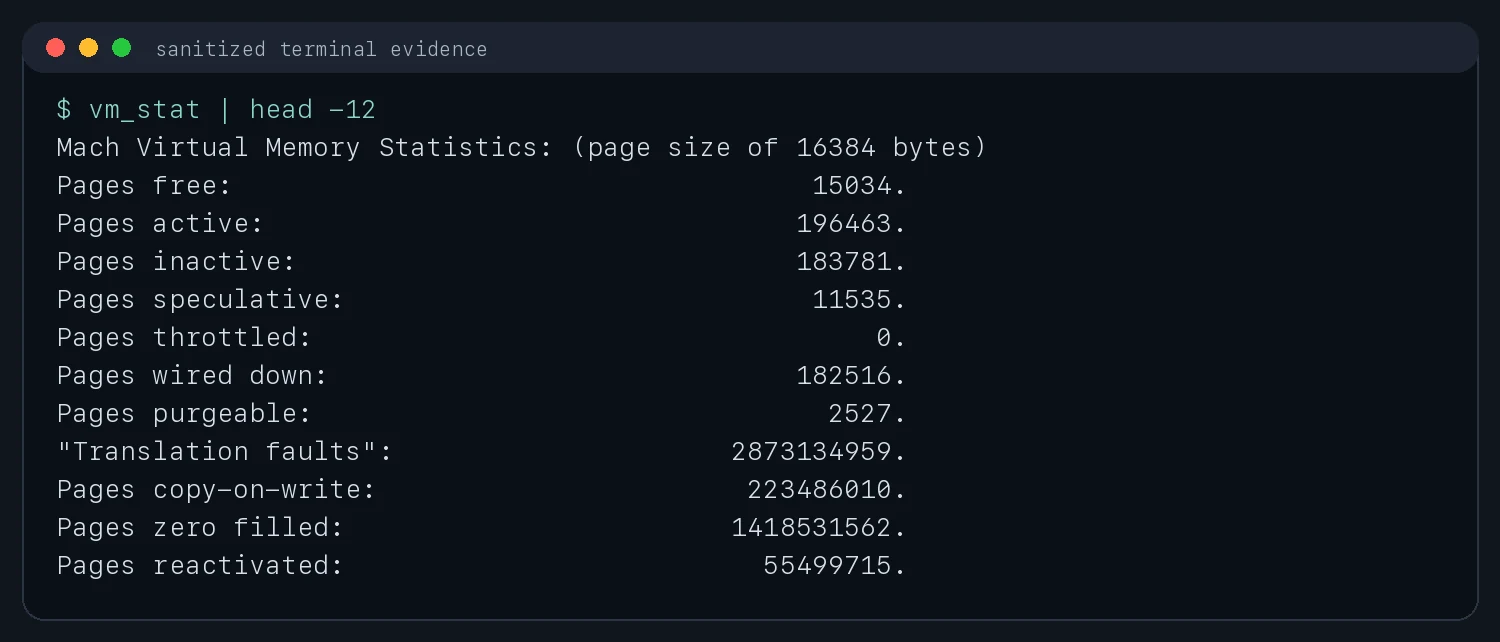This screenshot has width=1500, height=642.
Task: Click the value '1418531562.'
Action: (x=819, y=528)
